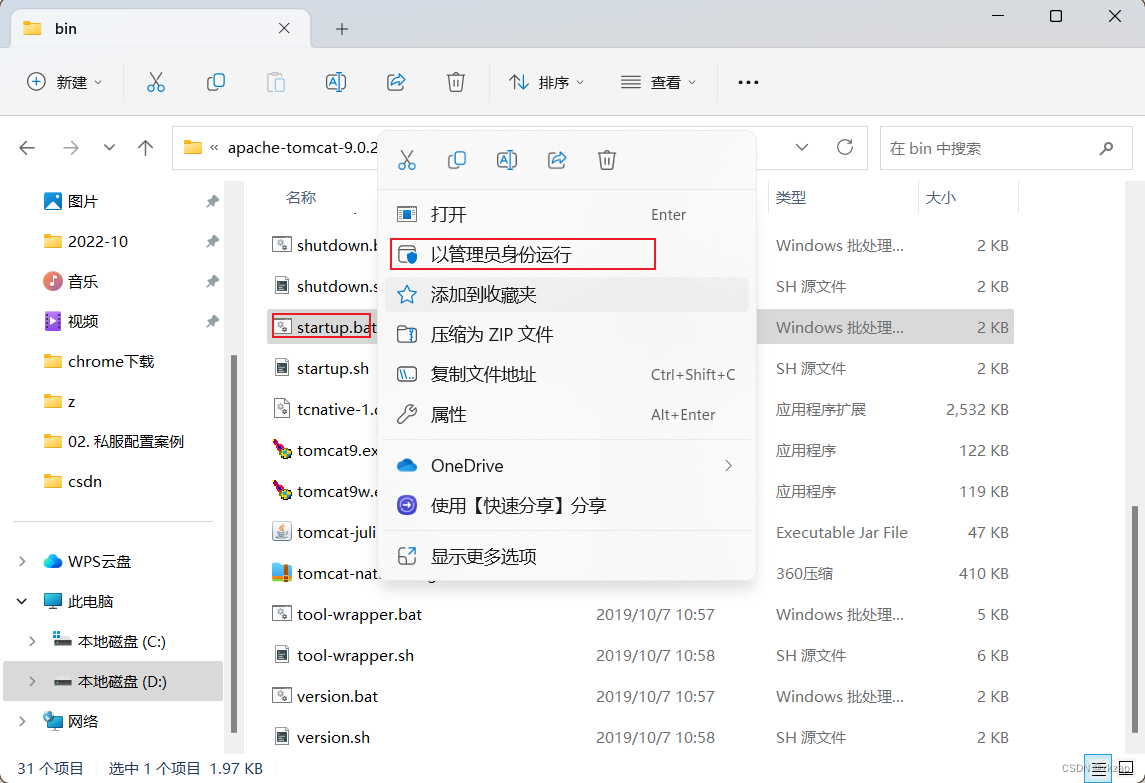Viewport: 1145px width, 783px height.
Task: Sort by 类型 column header
Action: [x=791, y=197]
